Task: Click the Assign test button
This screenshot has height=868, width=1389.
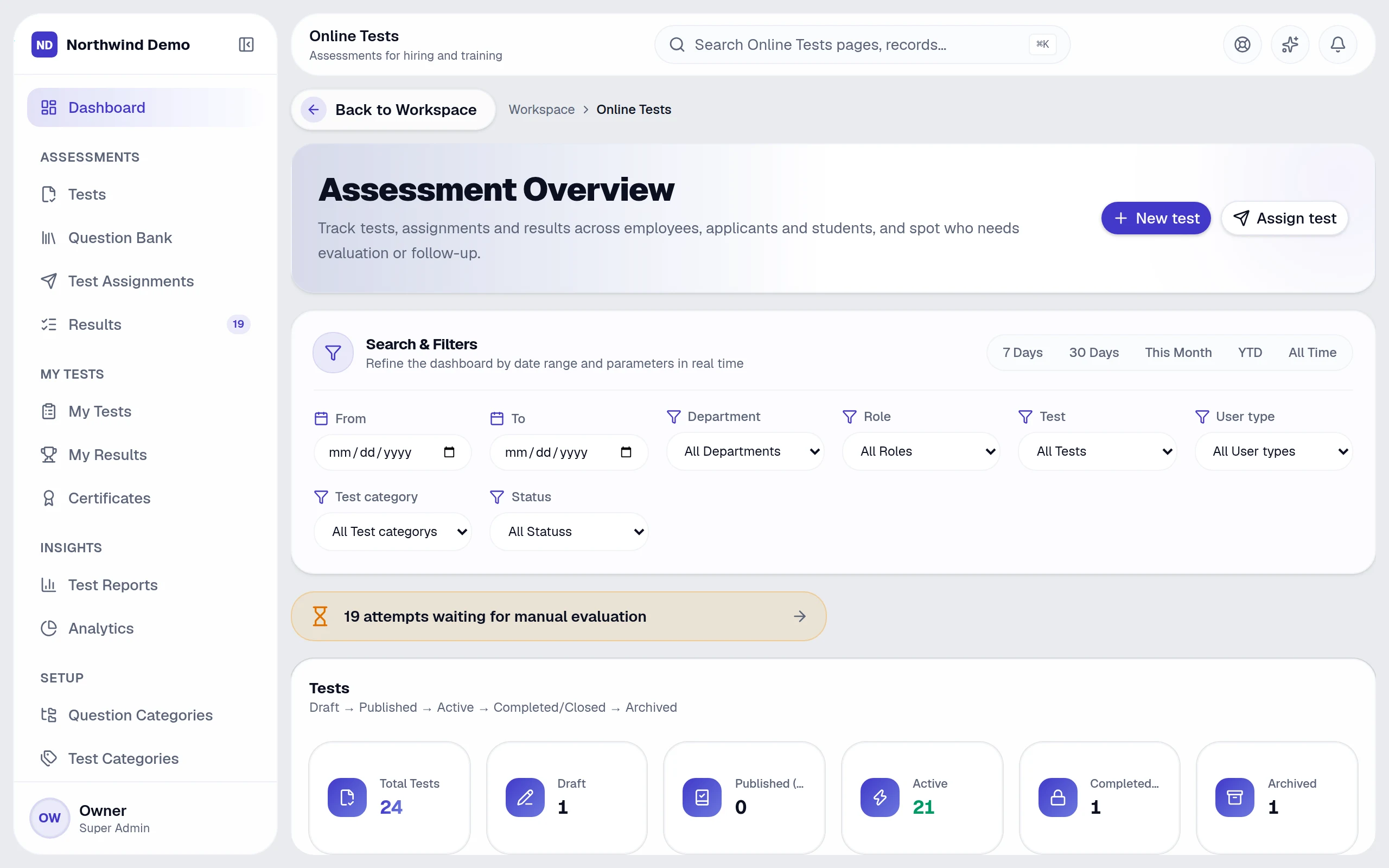Action: (x=1284, y=218)
